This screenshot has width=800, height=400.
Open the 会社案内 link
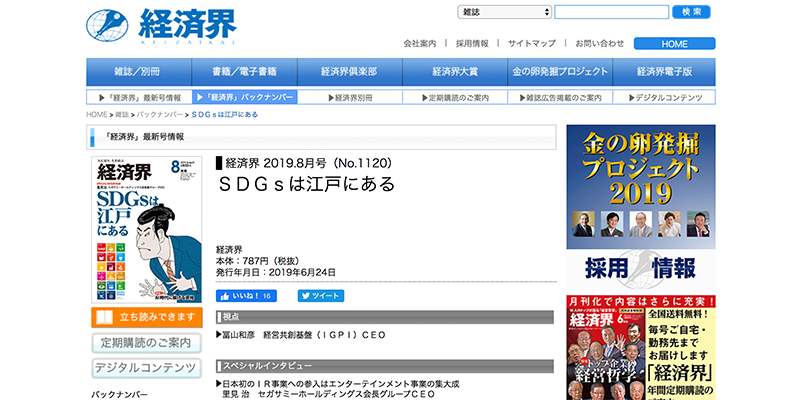tap(420, 43)
